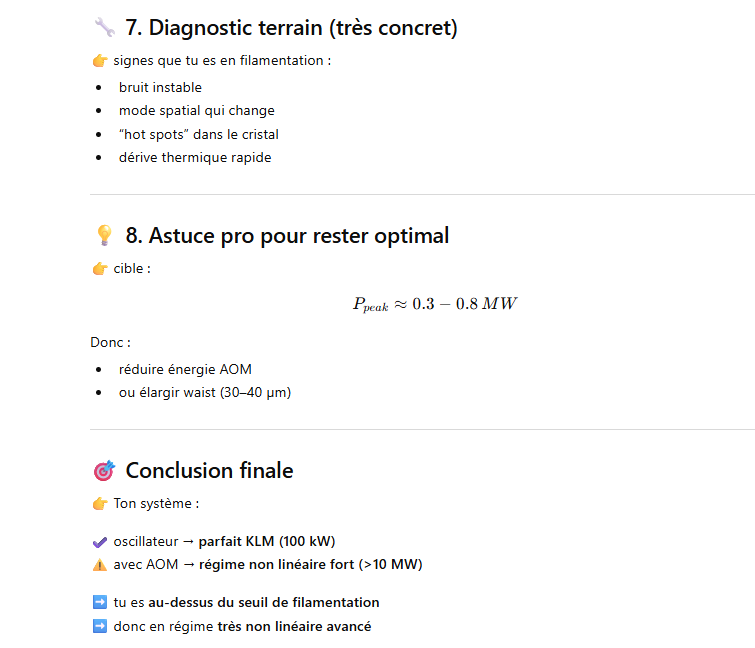
Task: Click the purple checkmark before 'oscillateur'
Action: (x=100, y=542)
